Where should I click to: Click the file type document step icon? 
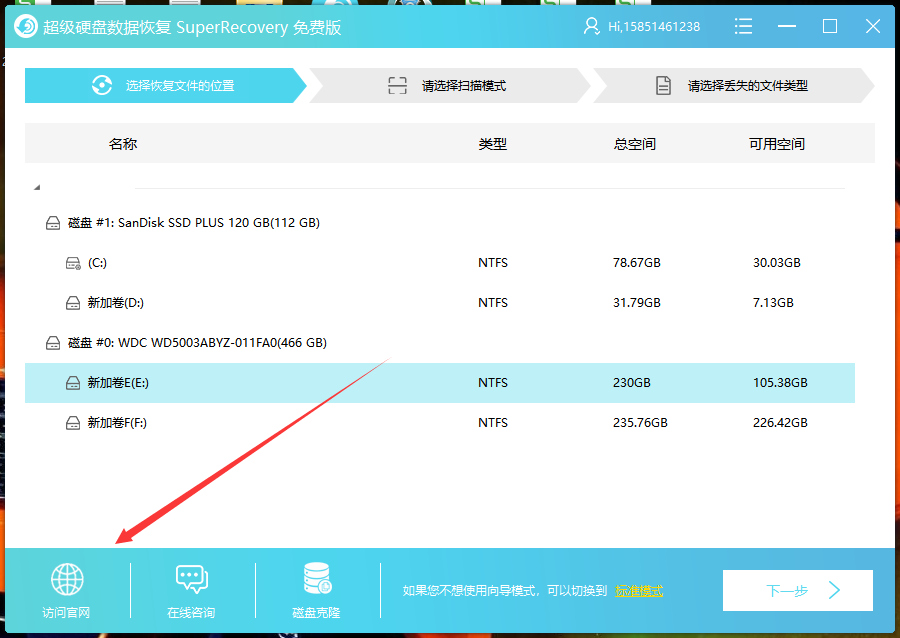pyautogui.click(x=663, y=85)
